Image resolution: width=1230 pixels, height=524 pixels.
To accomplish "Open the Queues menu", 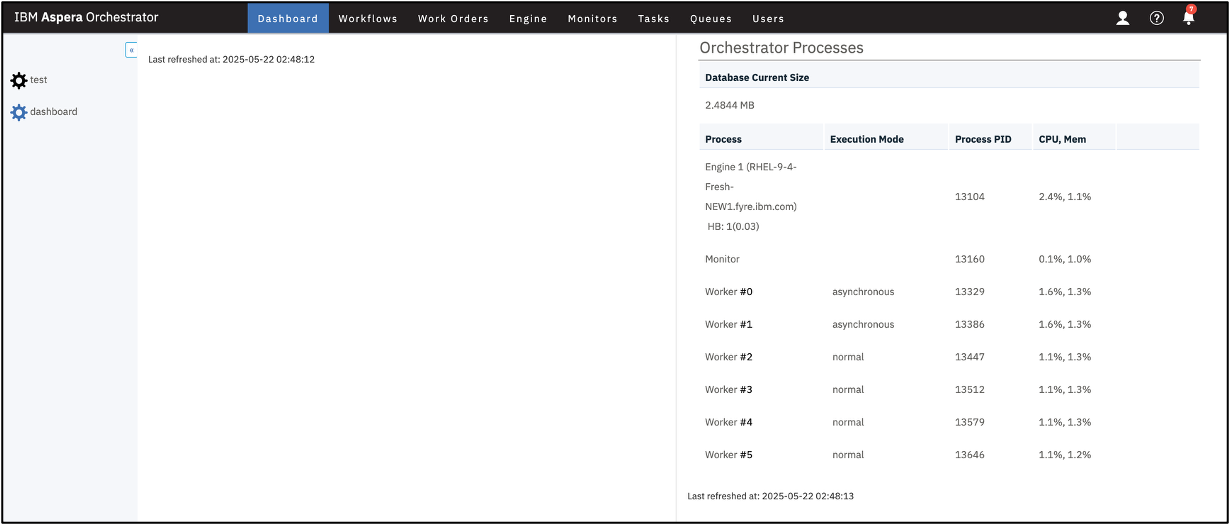I will [711, 18].
